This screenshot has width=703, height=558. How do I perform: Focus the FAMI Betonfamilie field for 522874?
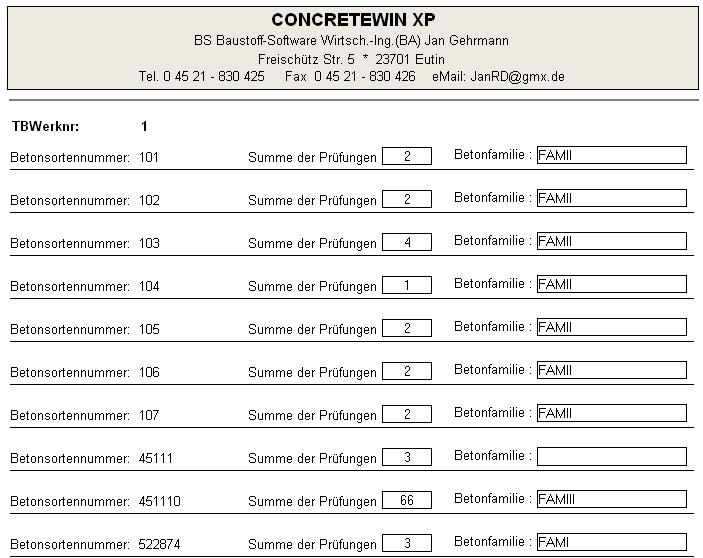pos(611,542)
